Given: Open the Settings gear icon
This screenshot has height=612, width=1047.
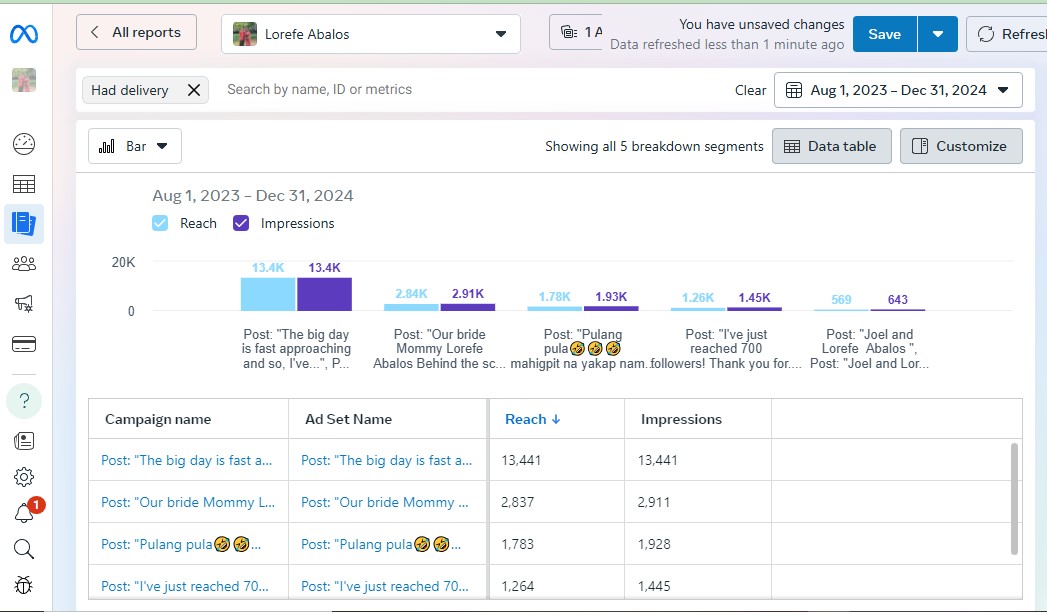Looking at the screenshot, I should coord(24,477).
